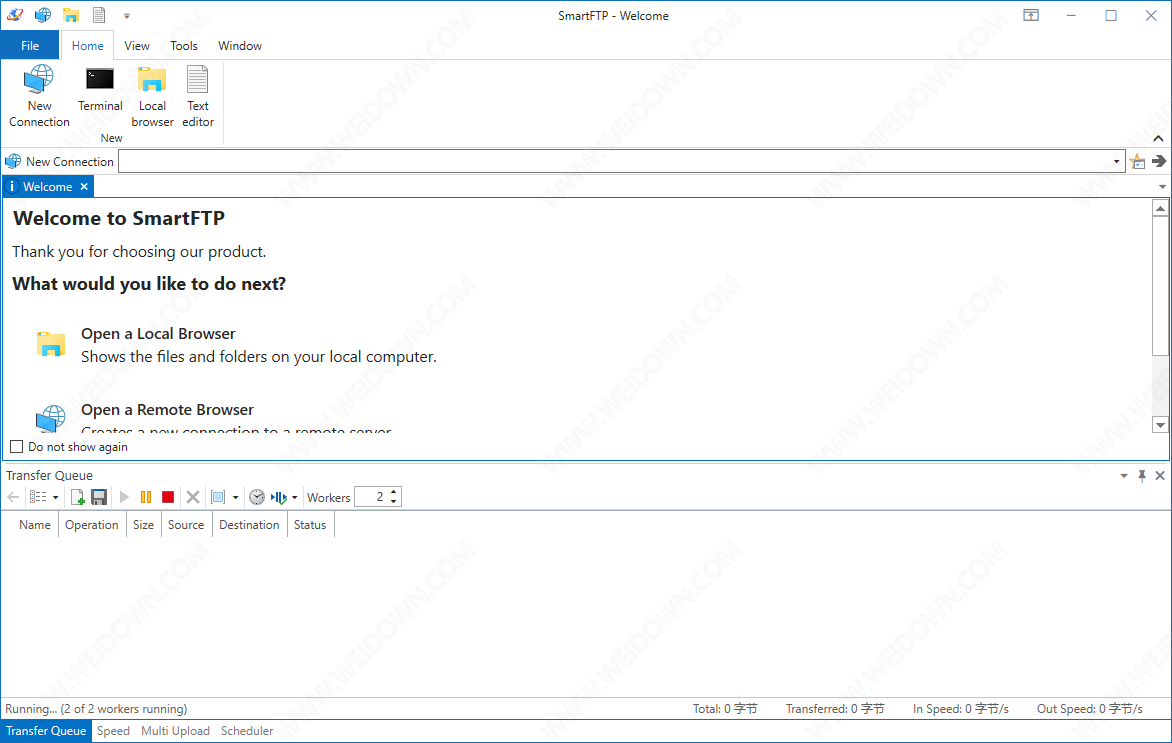Open the Text editor from the ribbon
This screenshot has height=743, width=1172.
click(198, 96)
